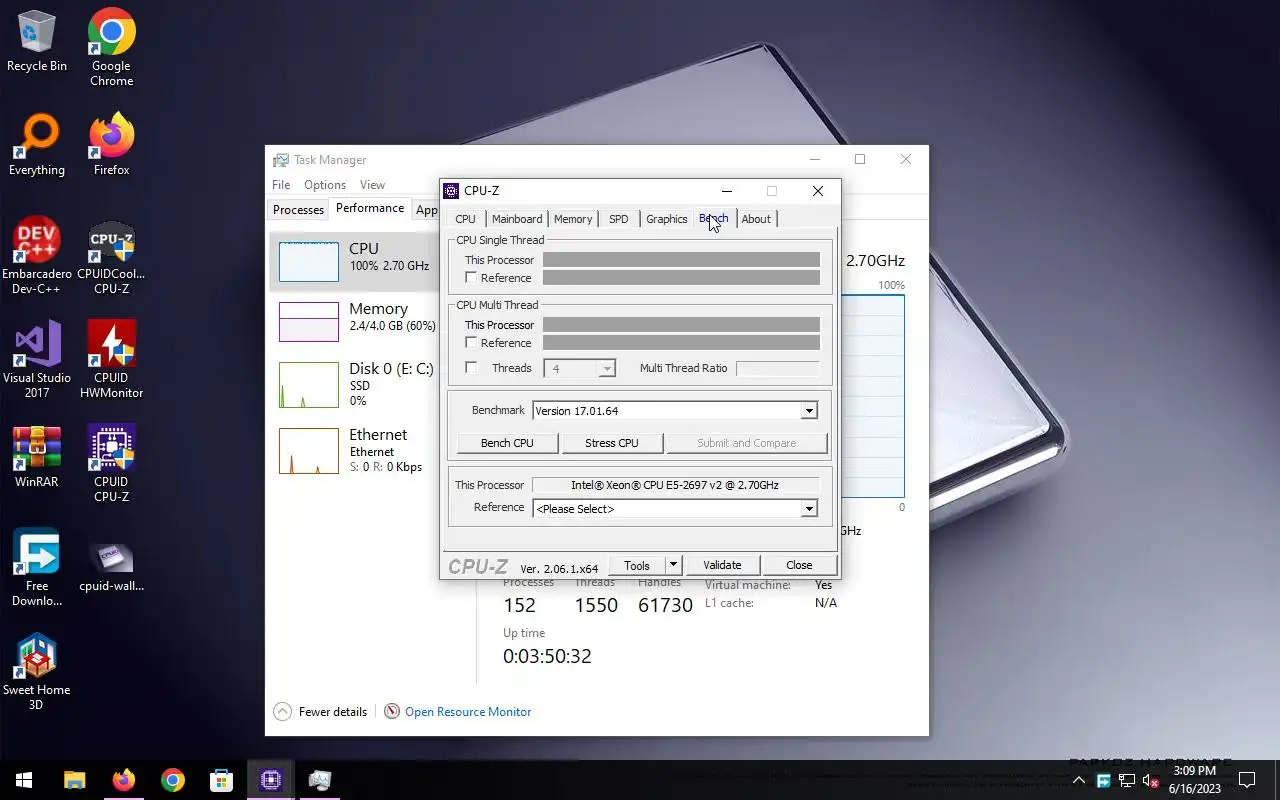This screenshot has height=800, width=1280.
Task: Switch to the About tab
Action: pyautogui.click(x=756, y=219)
